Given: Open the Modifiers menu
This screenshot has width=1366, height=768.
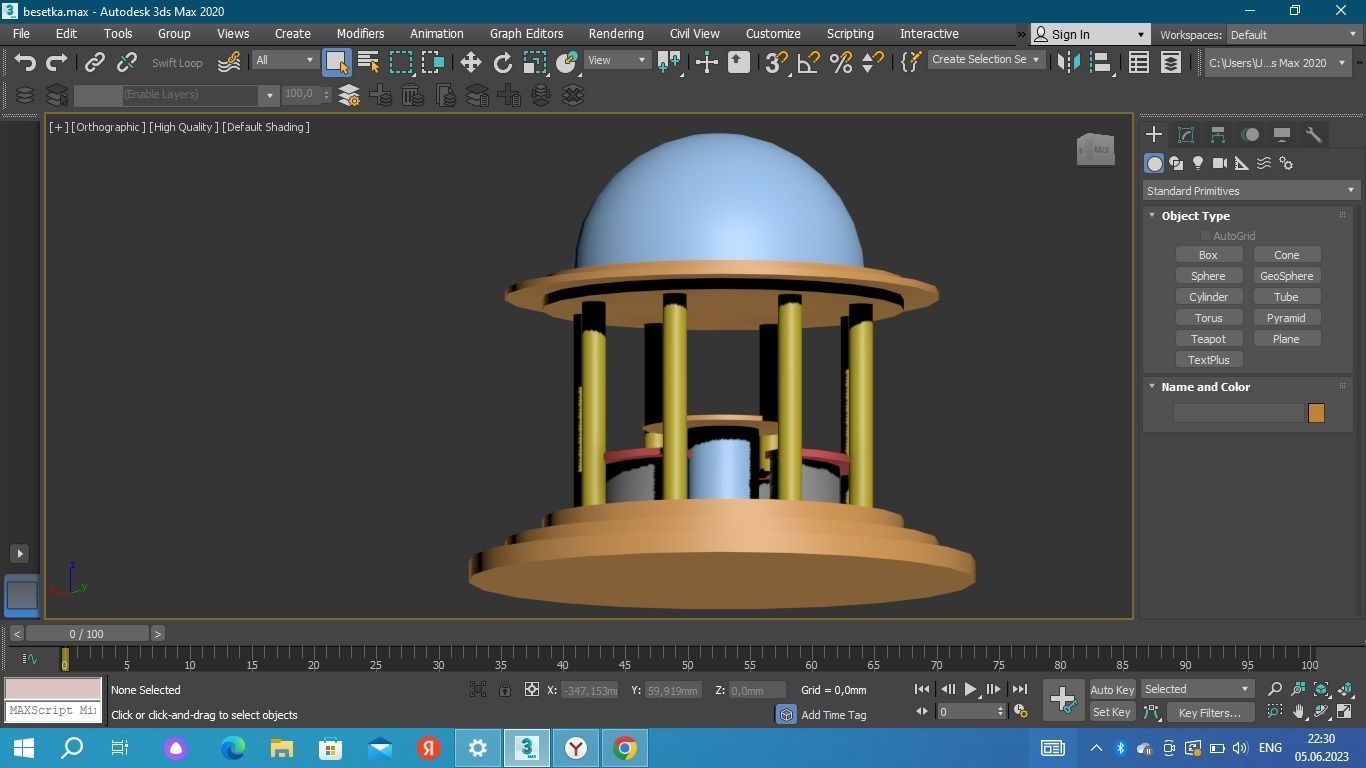Looking at the screenshot, I should click(360, 33).
